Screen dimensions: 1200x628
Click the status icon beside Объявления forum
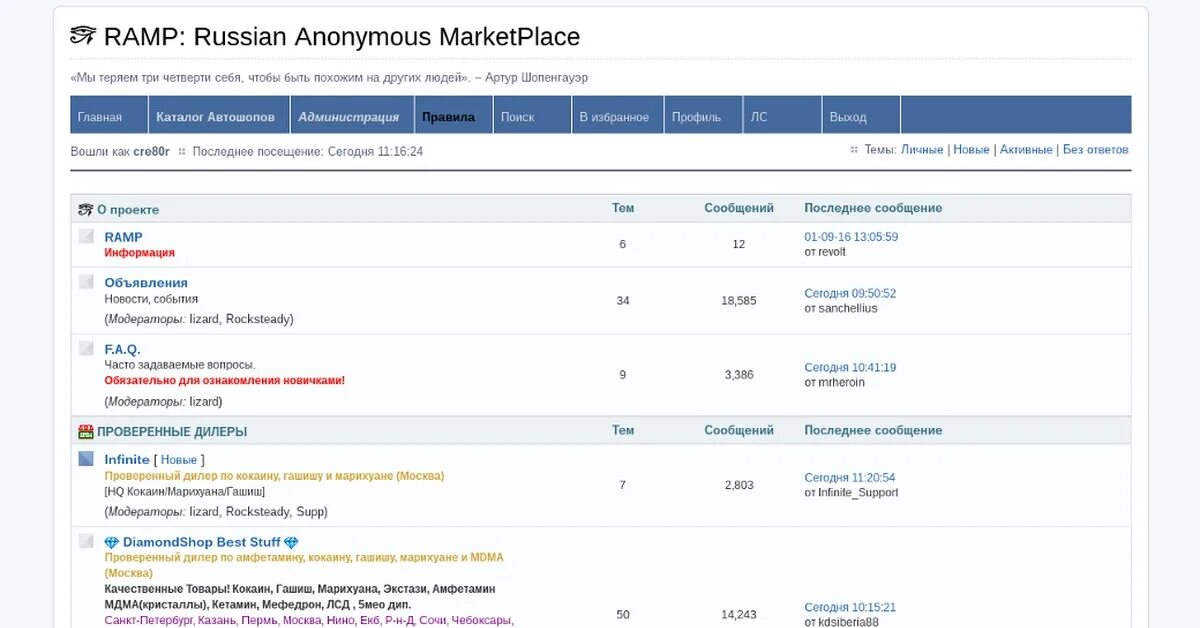pos(86,282)
